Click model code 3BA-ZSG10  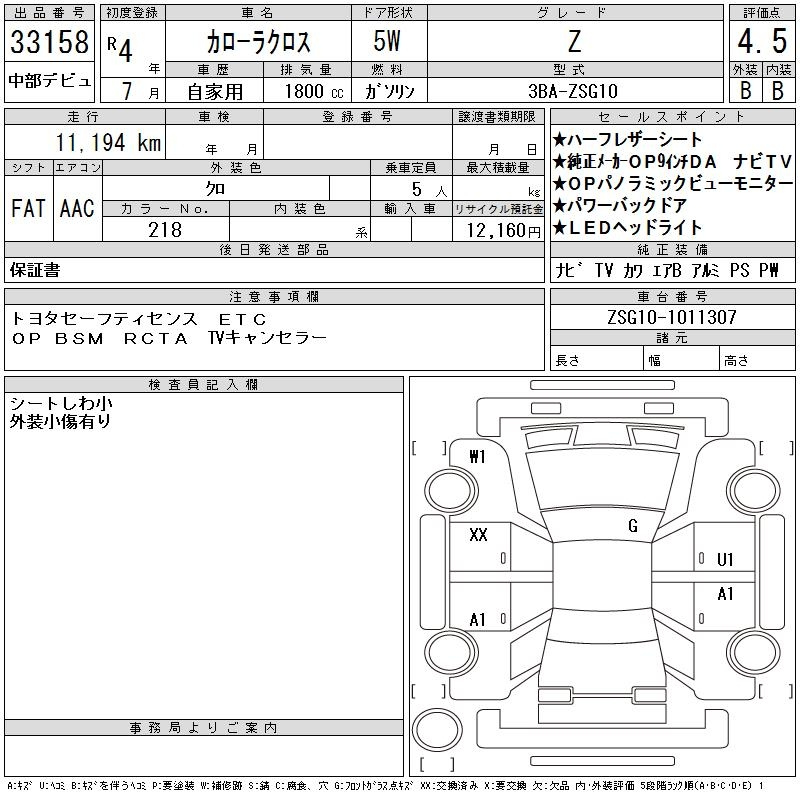pos(573,91)
